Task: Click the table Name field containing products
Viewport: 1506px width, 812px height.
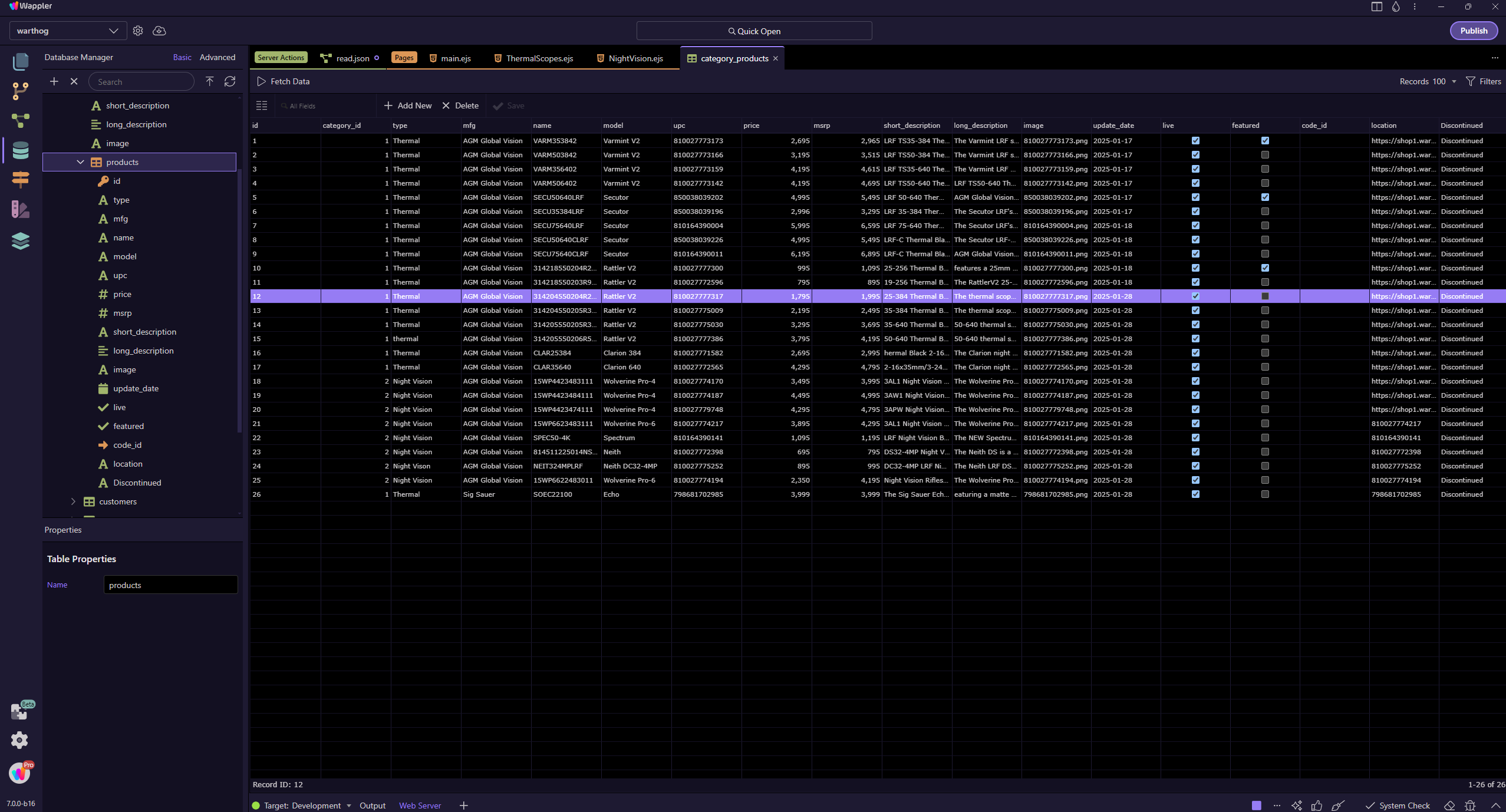Action: 171,585
